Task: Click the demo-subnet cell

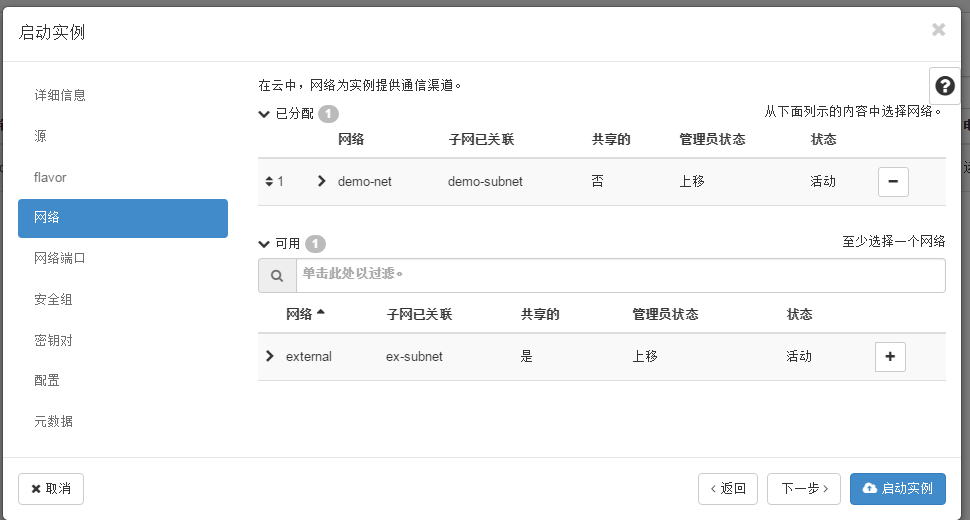Action: point(485,182)
